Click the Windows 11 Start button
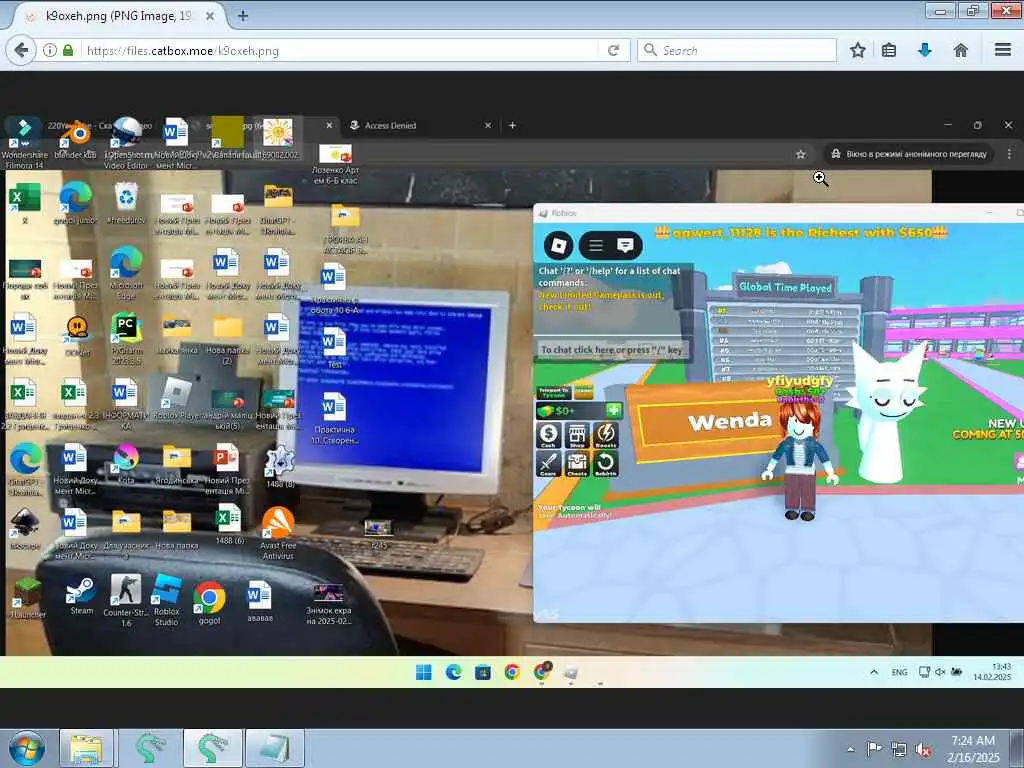This screenshot has width=1024, height=768. [x=424, y=672]
